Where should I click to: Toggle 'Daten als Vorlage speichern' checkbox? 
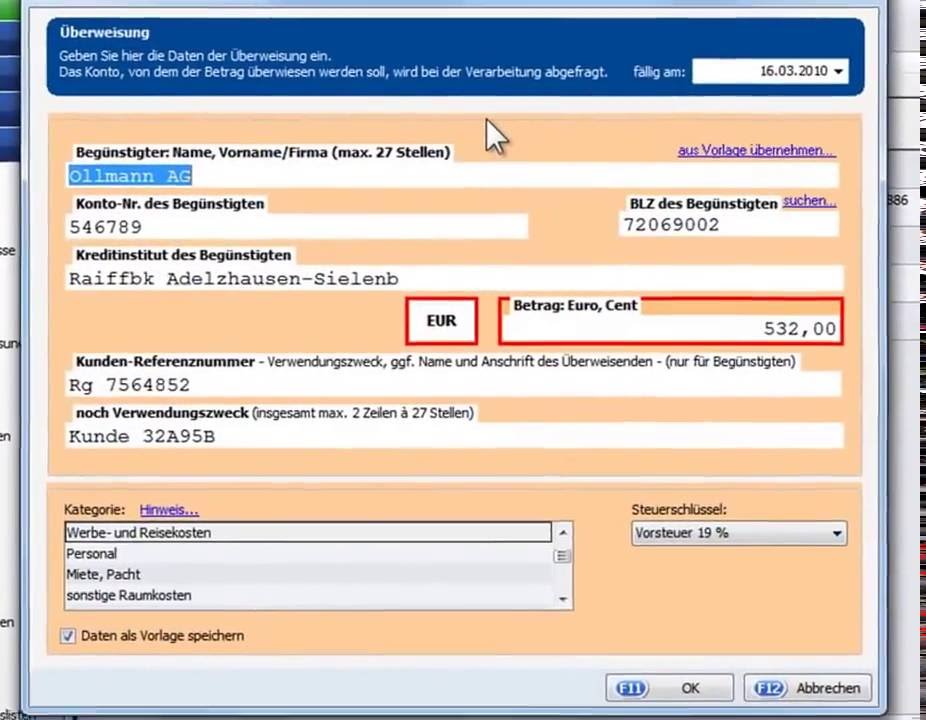68,636
